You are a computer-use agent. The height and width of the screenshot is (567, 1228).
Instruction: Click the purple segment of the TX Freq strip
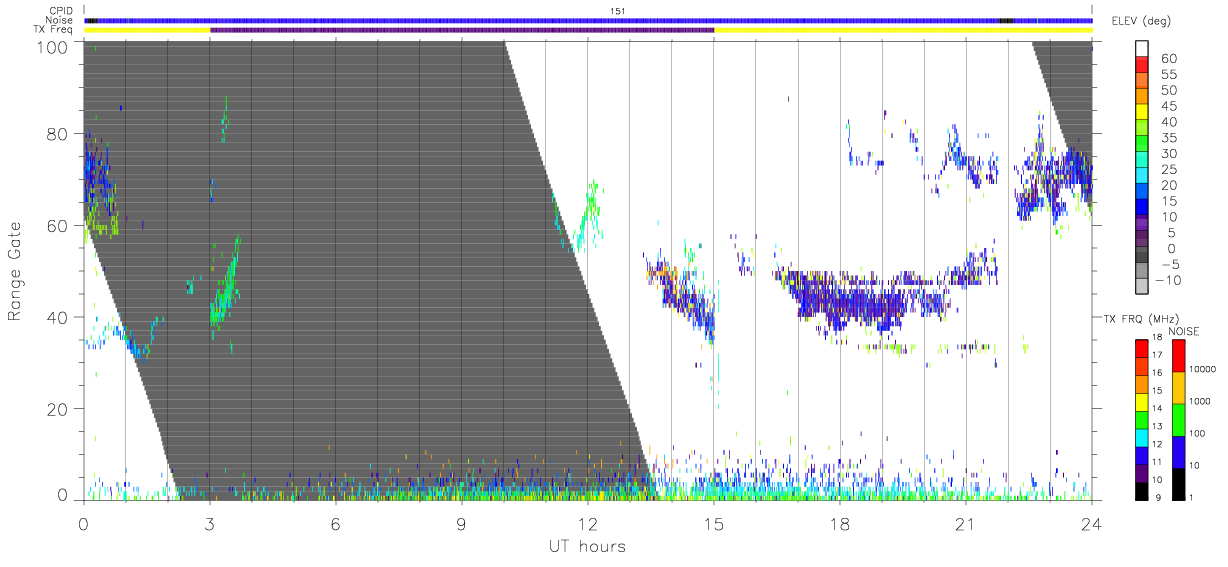462,30
